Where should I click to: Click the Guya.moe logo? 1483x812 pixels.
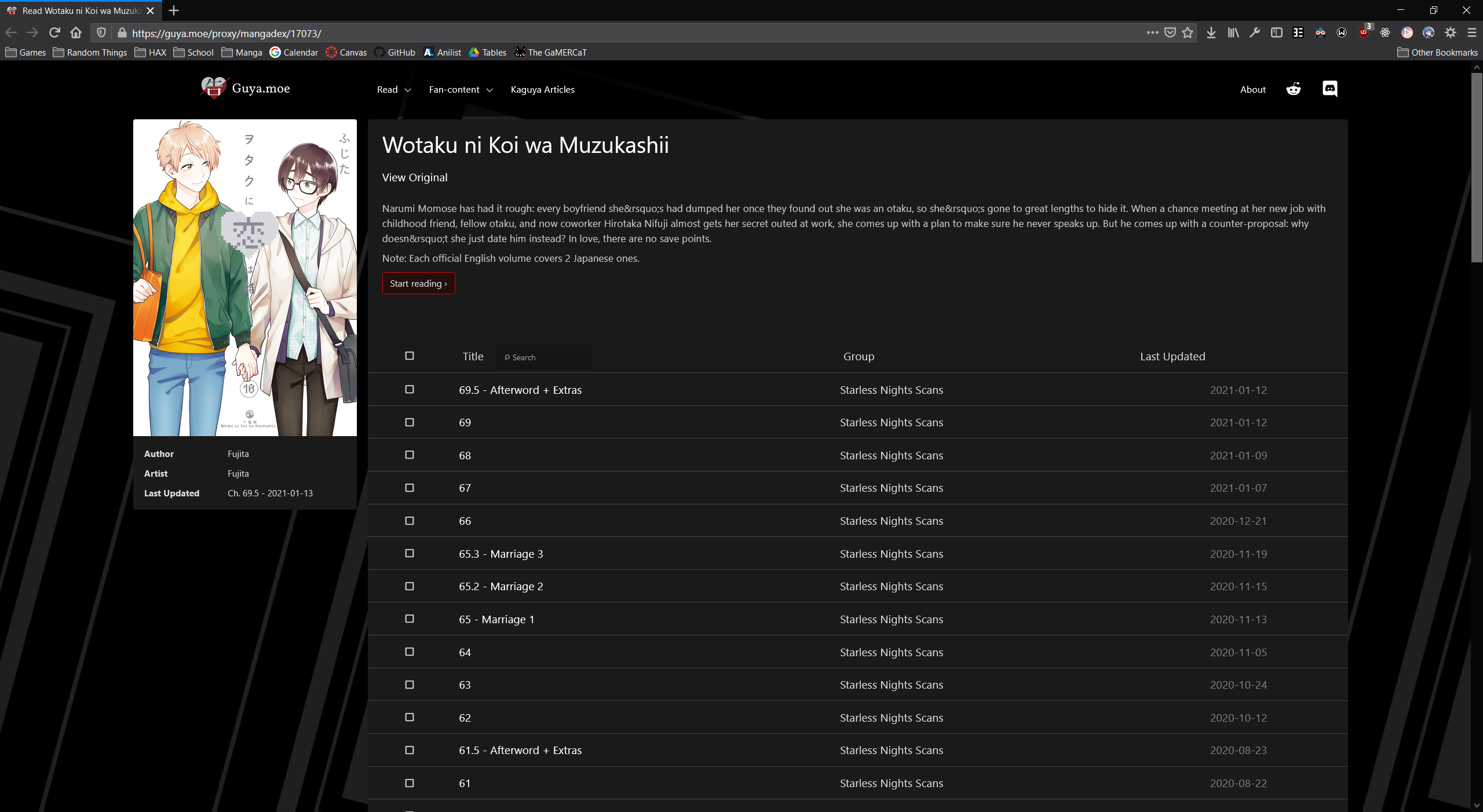(x=246, y=89)
